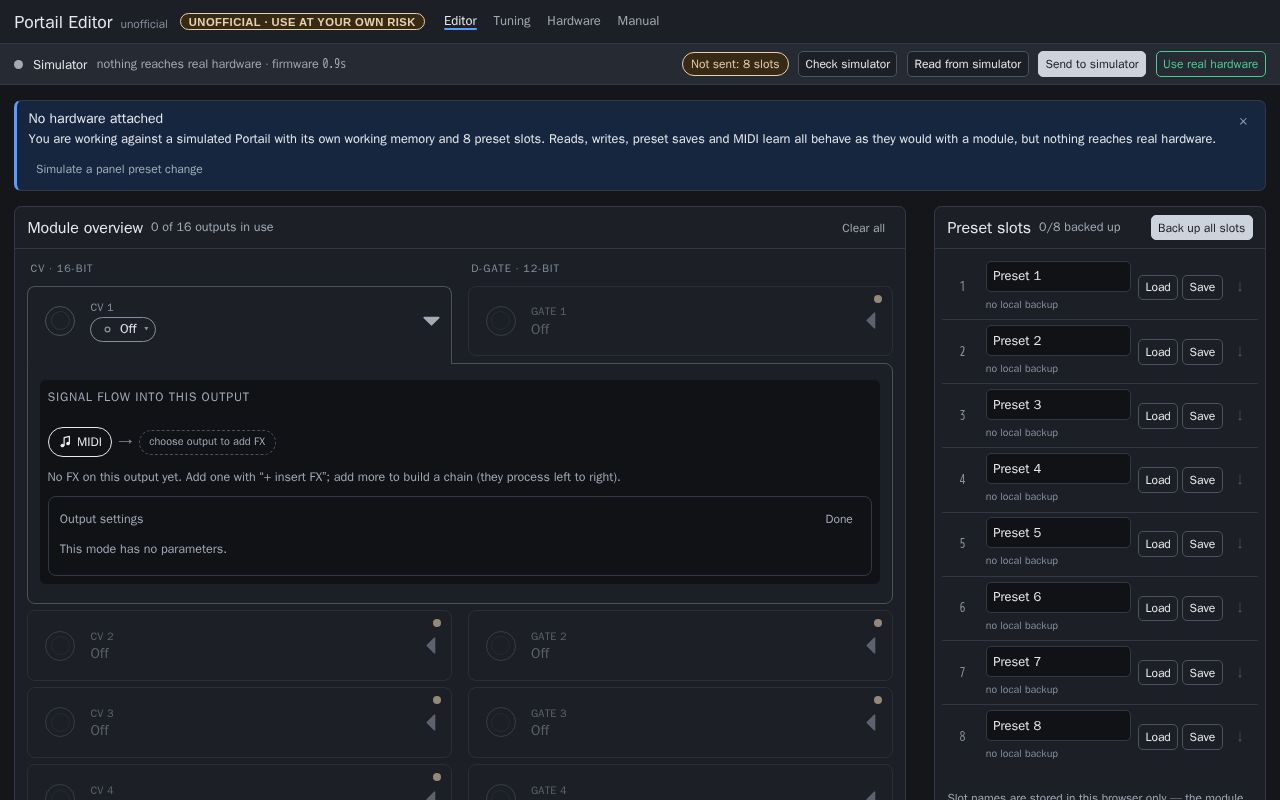Click 'UNOFFICIAL · USE AT YOUR OWN RISK' badge
Screen dimensions: 1280x800
coord(302,21)
